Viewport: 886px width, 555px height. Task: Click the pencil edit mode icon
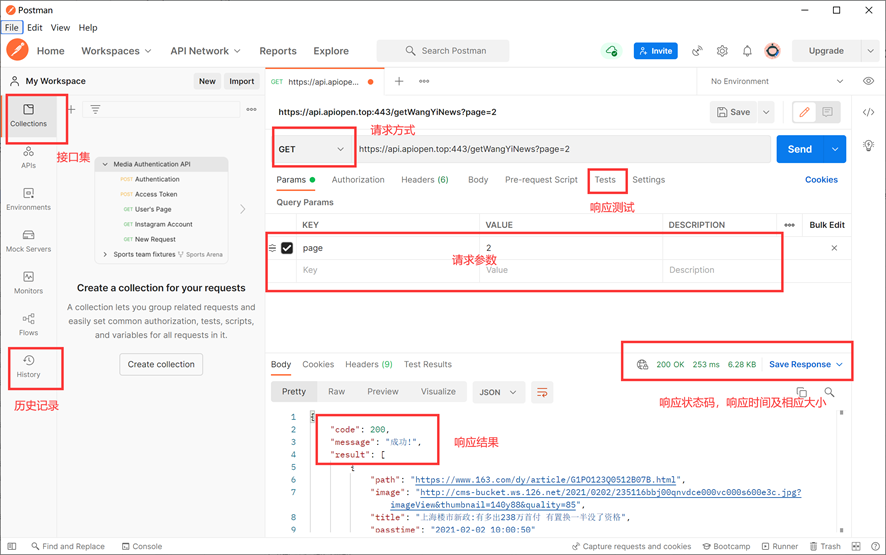click(x=804, y=112)
